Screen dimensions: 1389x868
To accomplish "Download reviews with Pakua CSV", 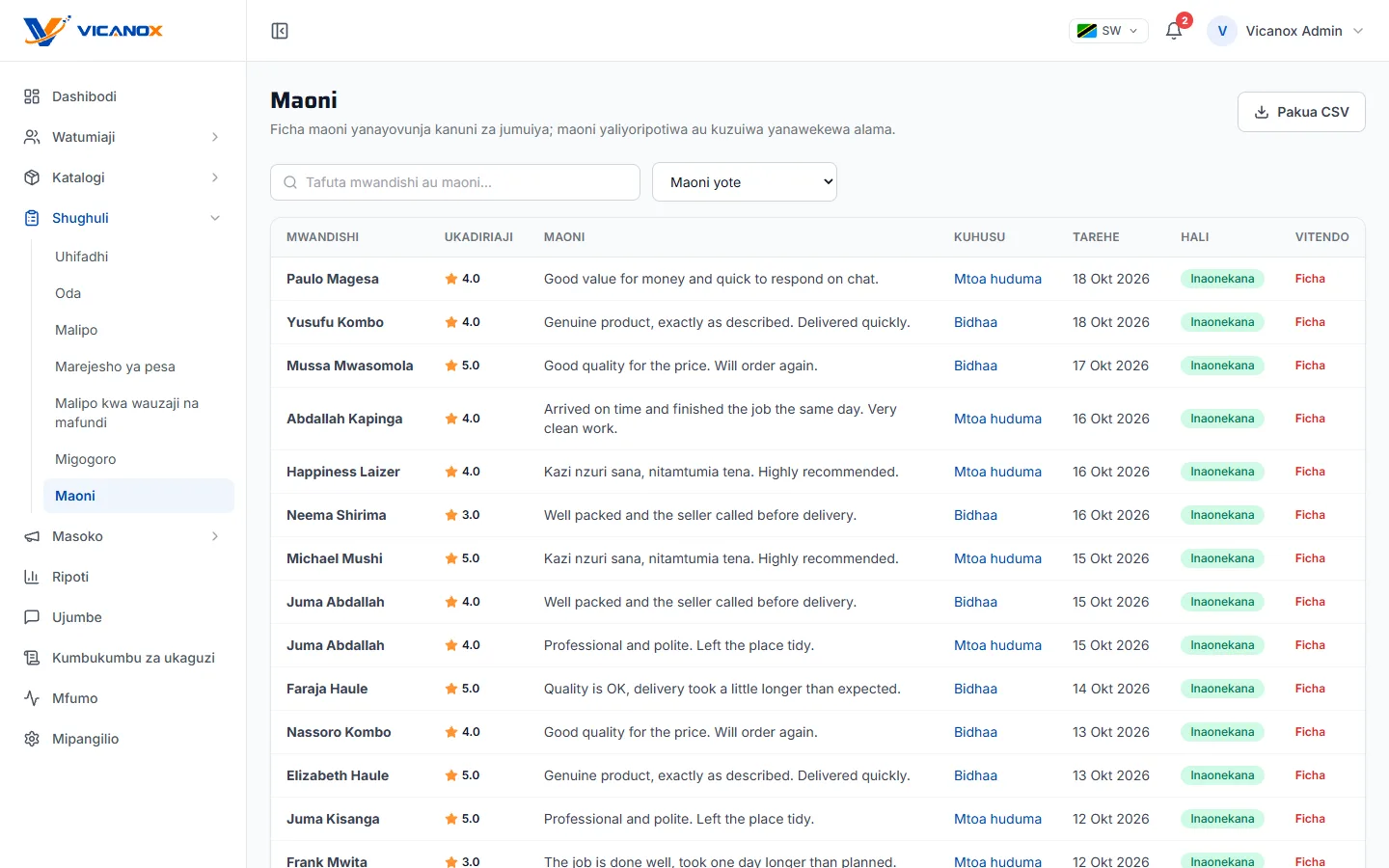I will [x=1301, y=112].
